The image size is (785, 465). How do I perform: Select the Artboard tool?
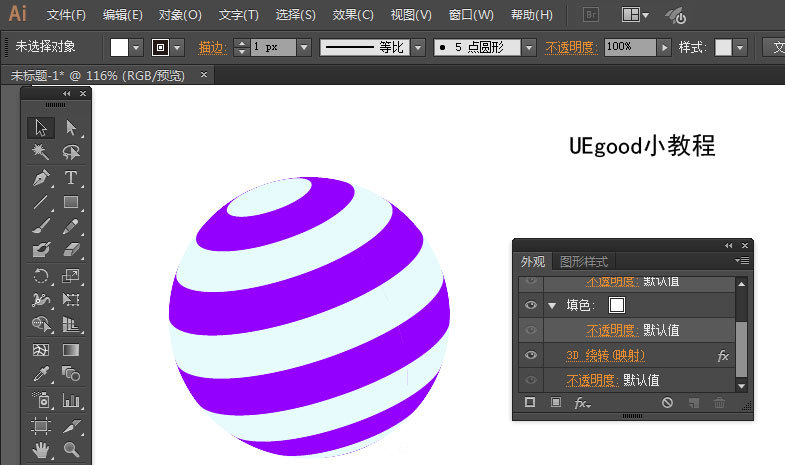[x=41, y=426]
